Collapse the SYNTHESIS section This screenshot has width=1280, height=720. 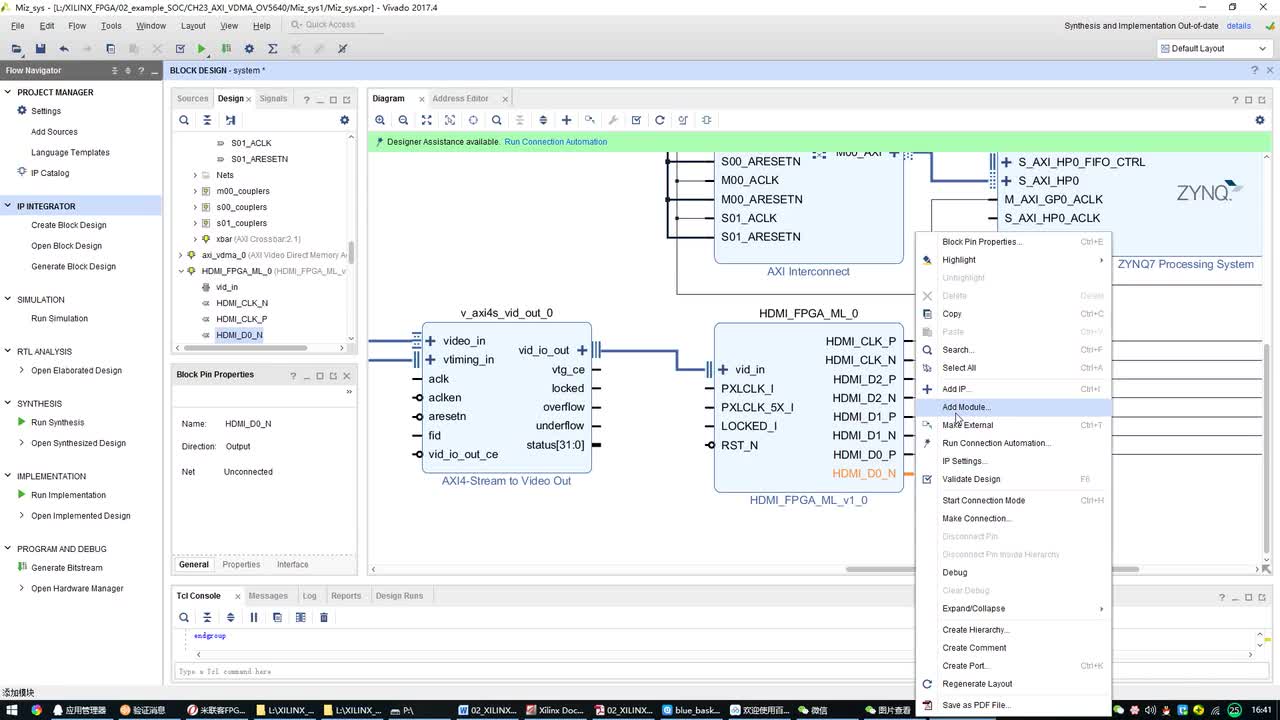[8, 403]
